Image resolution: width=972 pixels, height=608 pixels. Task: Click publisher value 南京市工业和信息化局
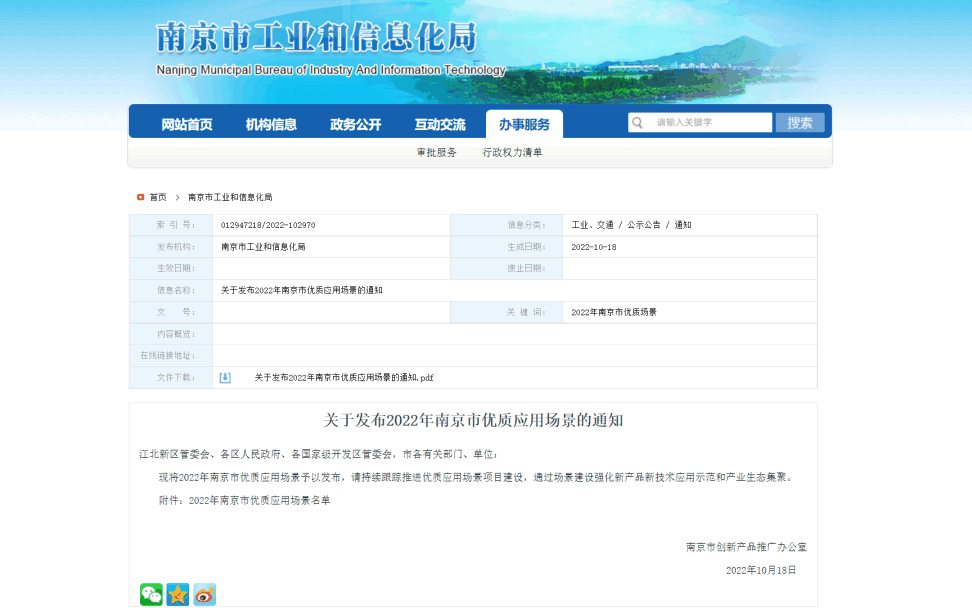click(263, 247)
